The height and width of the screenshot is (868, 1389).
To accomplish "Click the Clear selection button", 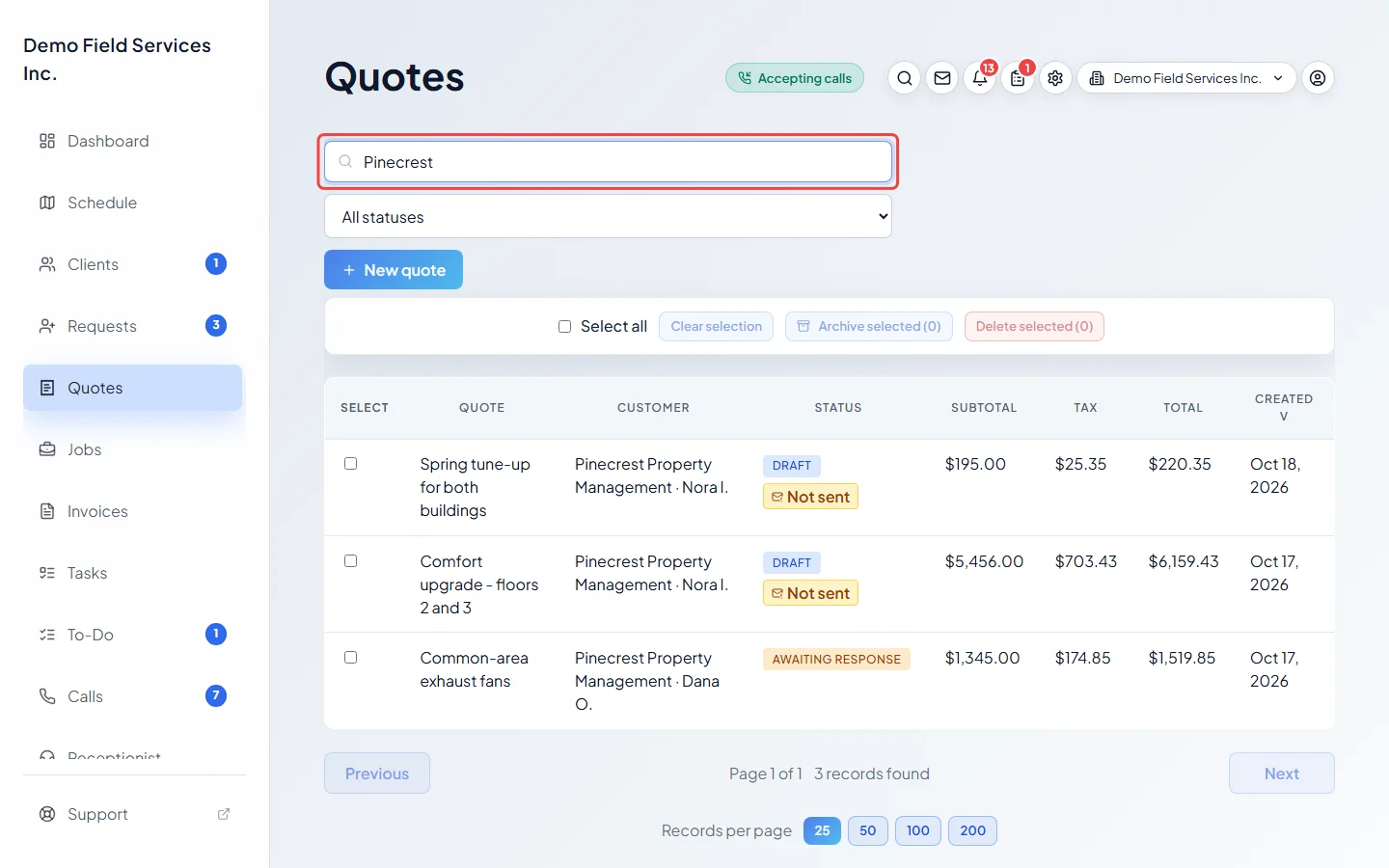I will [716, 327].
